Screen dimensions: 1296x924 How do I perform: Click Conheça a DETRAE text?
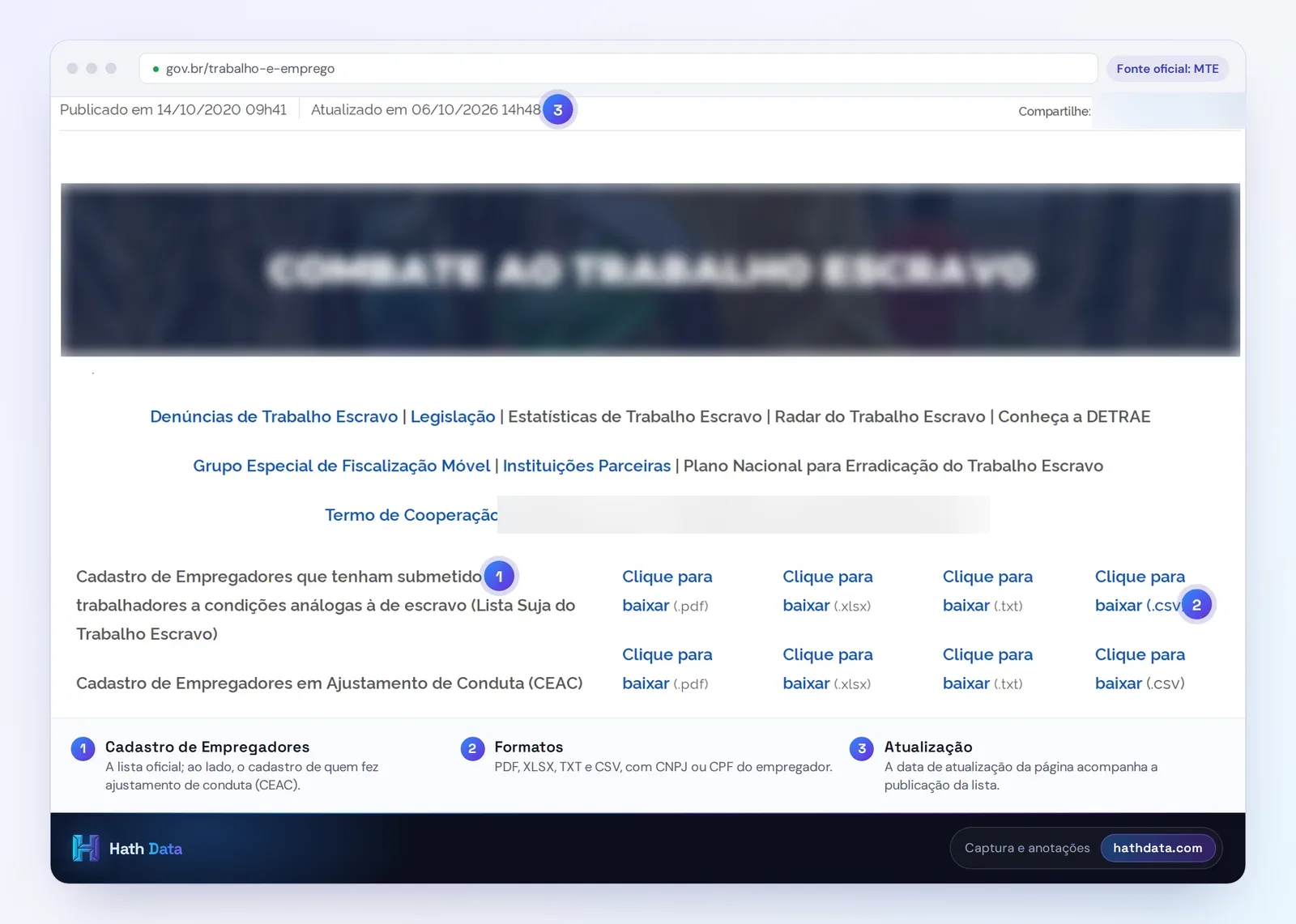(1074, 417)
